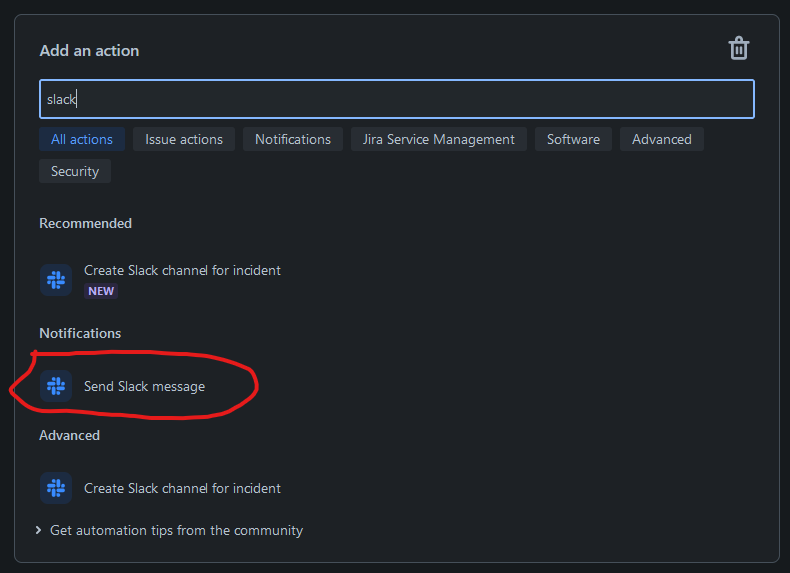Switch to the Issue actions filter
The image size is (790, 573).
coord(184,139)
